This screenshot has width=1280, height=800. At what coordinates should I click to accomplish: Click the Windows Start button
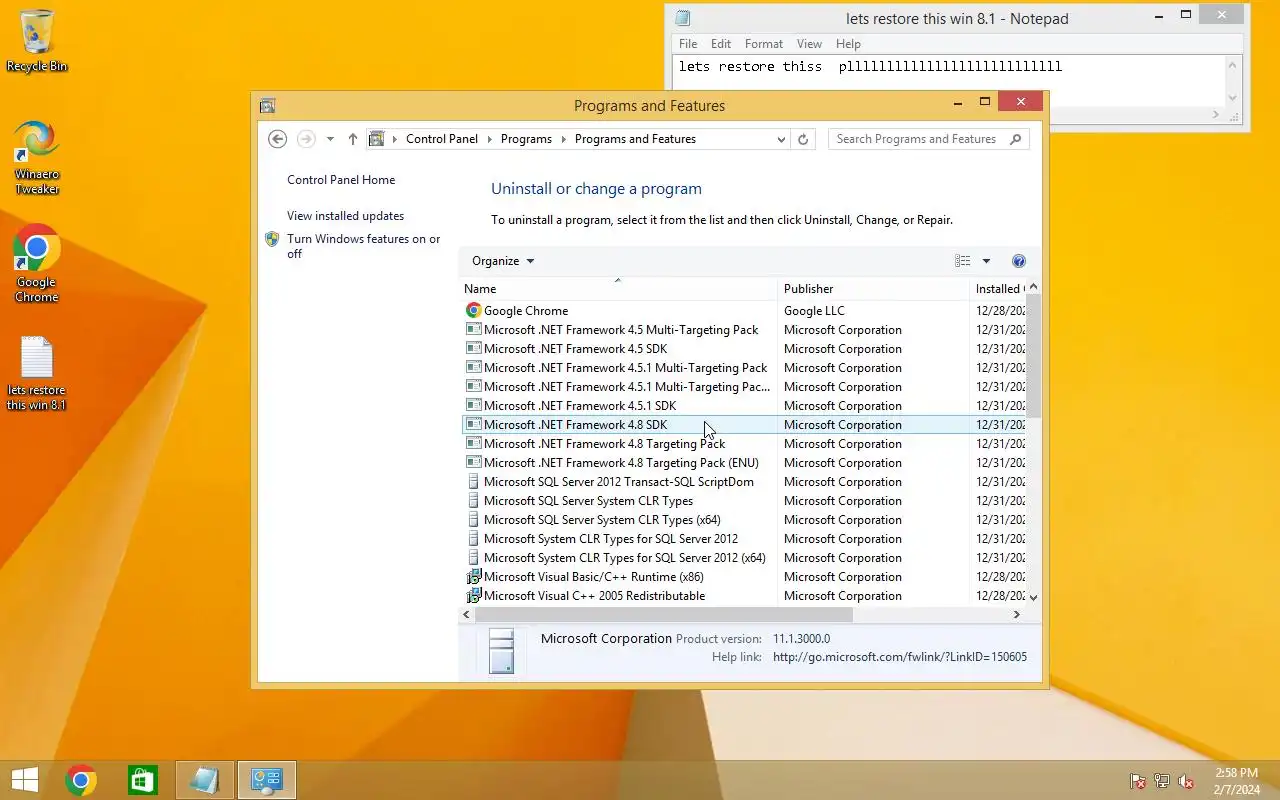point(24,780)
